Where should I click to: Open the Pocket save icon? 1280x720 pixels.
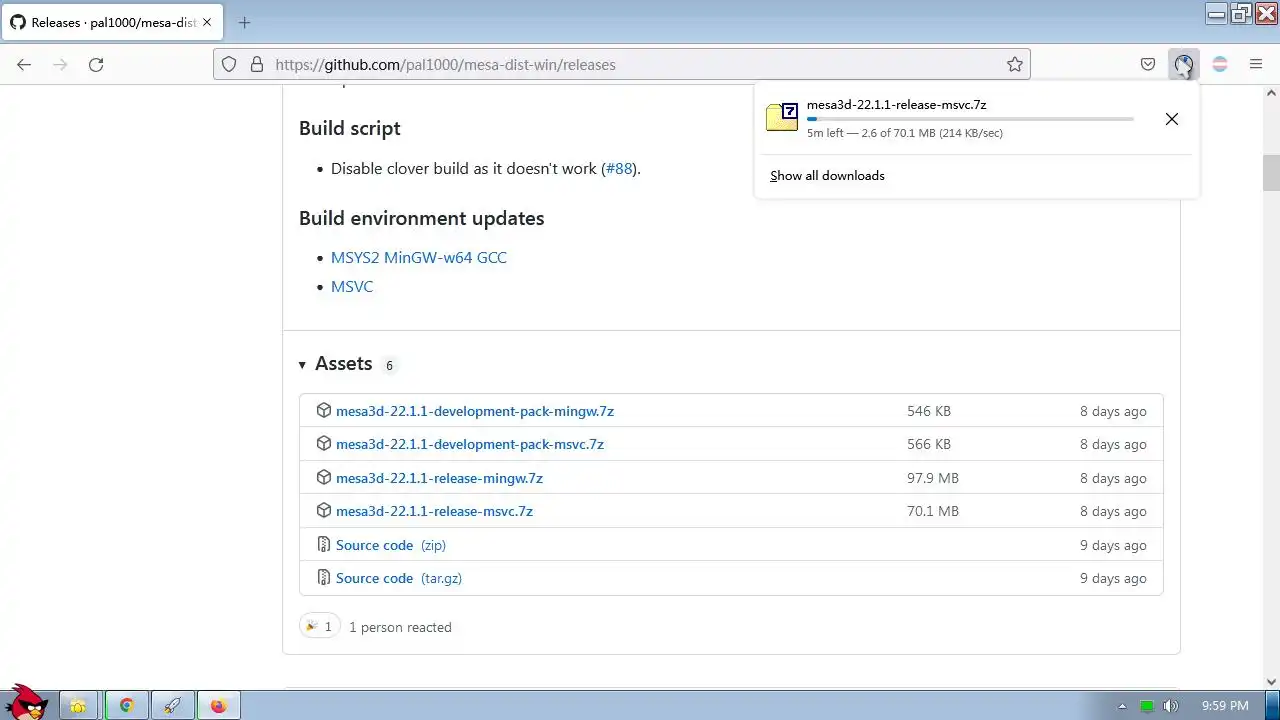[x=1148, y=65]
